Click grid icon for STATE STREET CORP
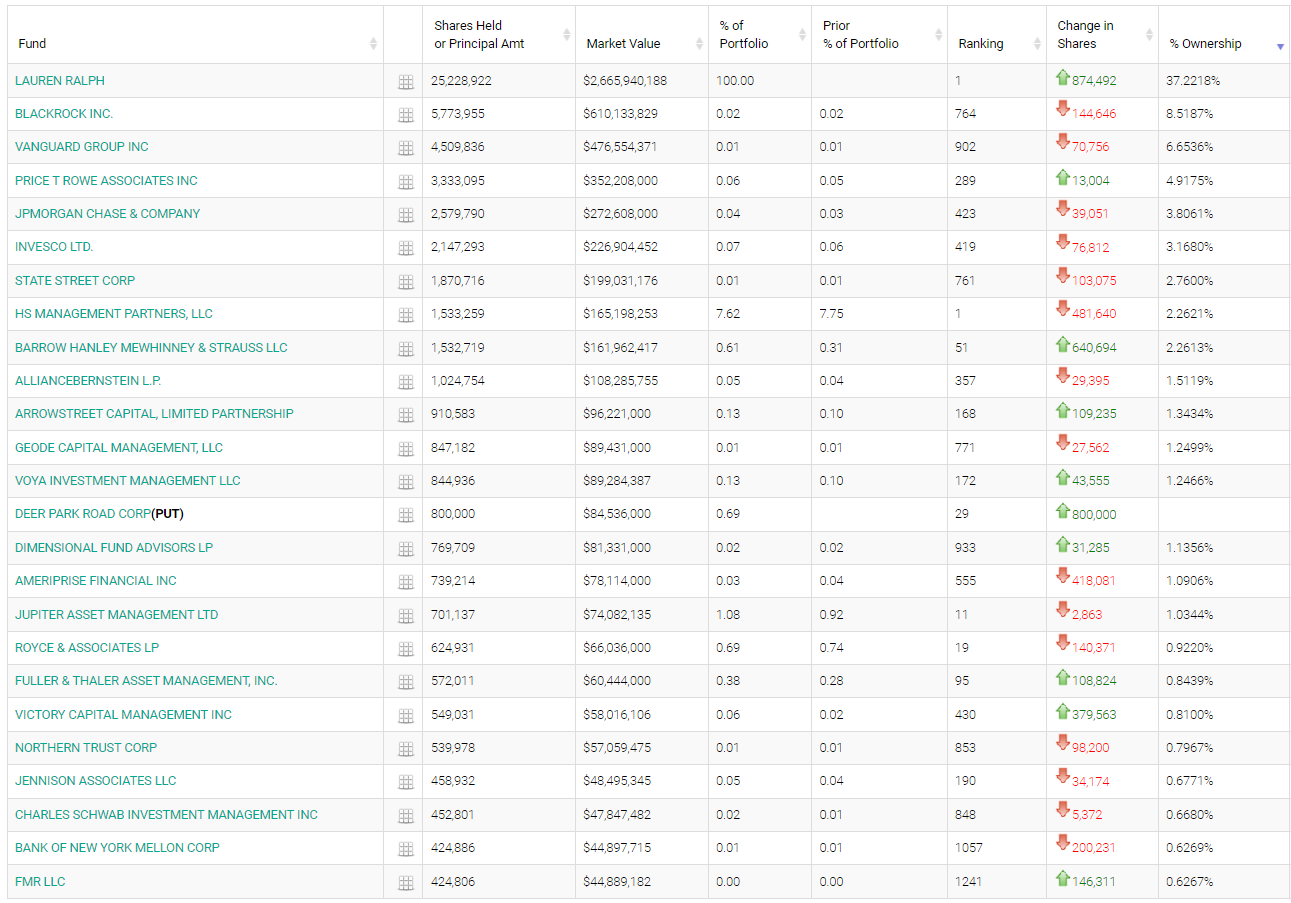Image resolution: width=1291 pixels, height=903 pixels. (405, 282)
